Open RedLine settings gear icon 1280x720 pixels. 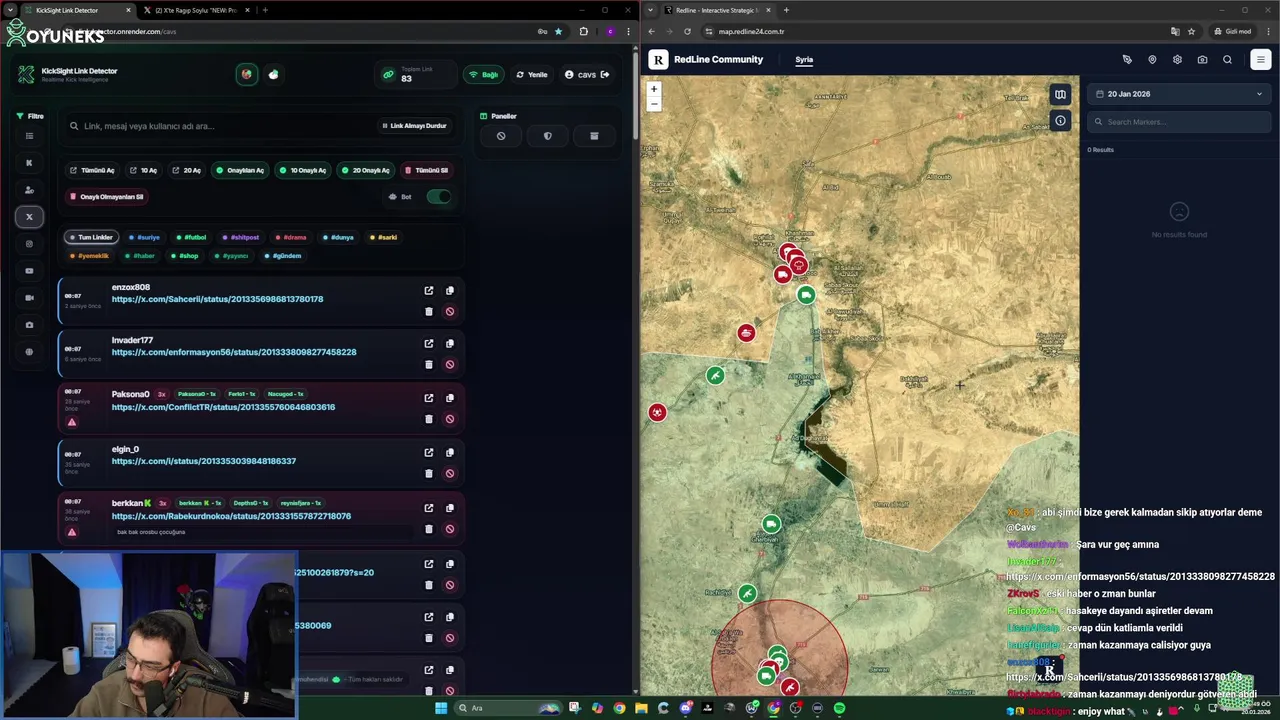(1177, 60)
